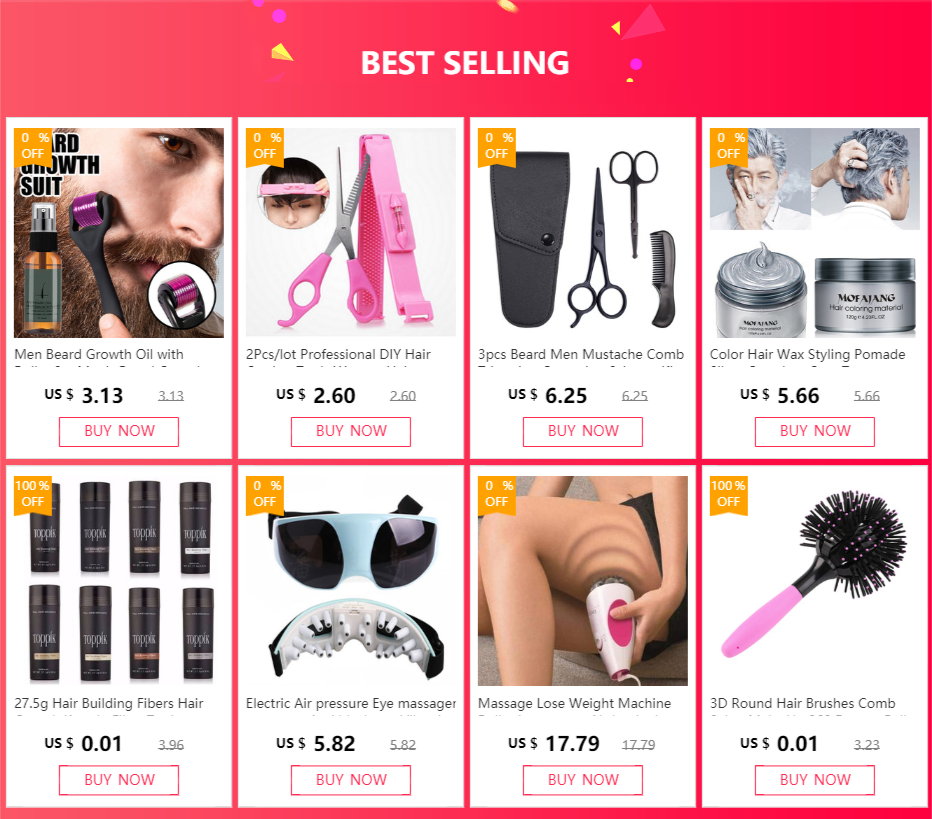Open the Color Hair Wax Styling Pomade title

(x=807, y=355)
